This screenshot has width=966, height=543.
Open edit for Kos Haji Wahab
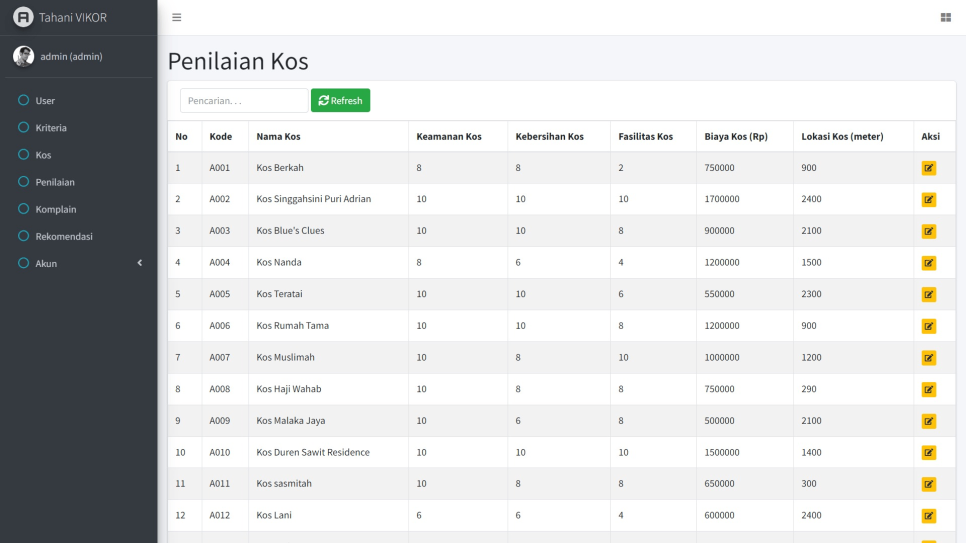pyautogui.click(x=928, y=389)
